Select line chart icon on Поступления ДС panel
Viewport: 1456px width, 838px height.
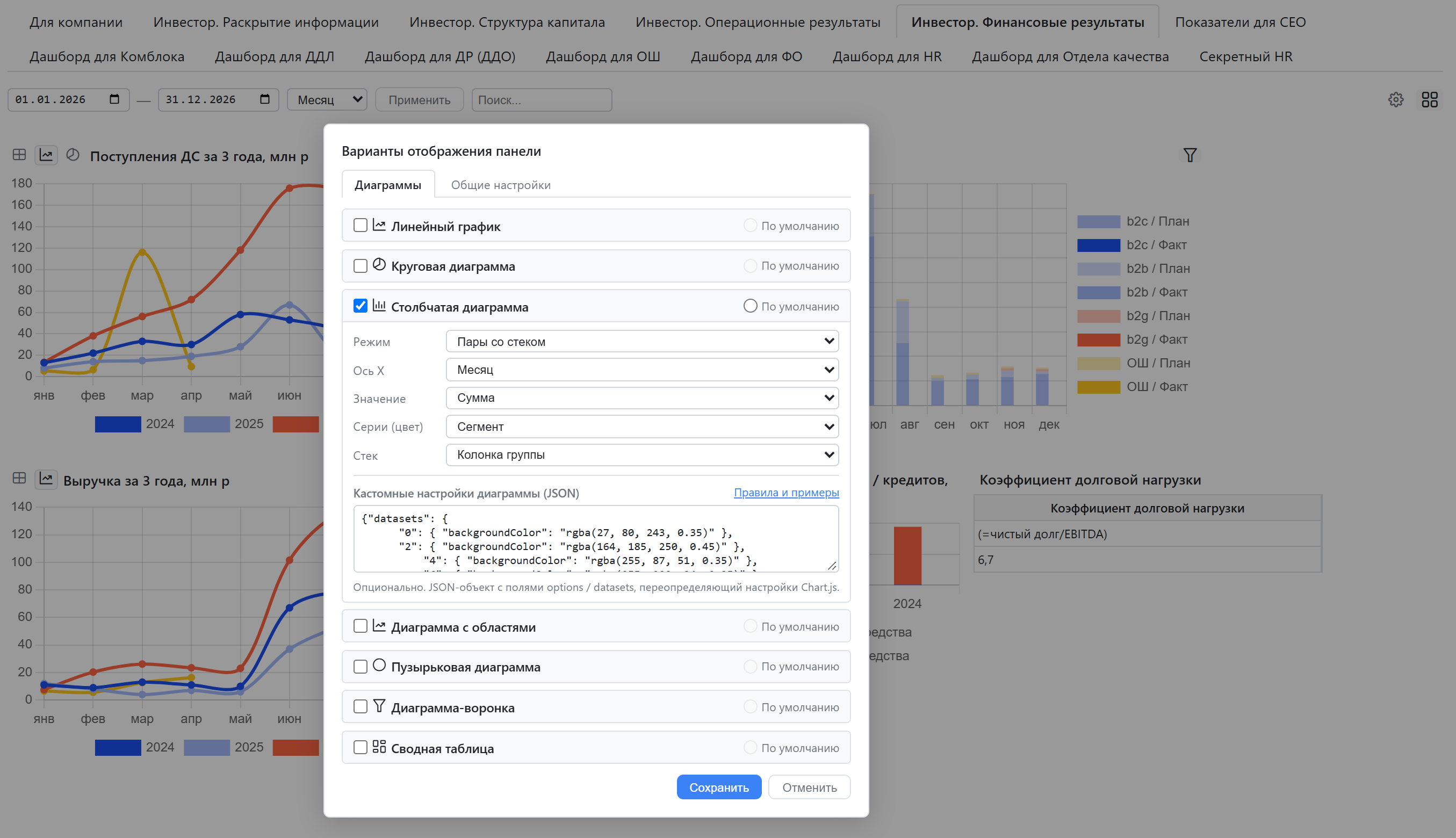pos(46,155)
